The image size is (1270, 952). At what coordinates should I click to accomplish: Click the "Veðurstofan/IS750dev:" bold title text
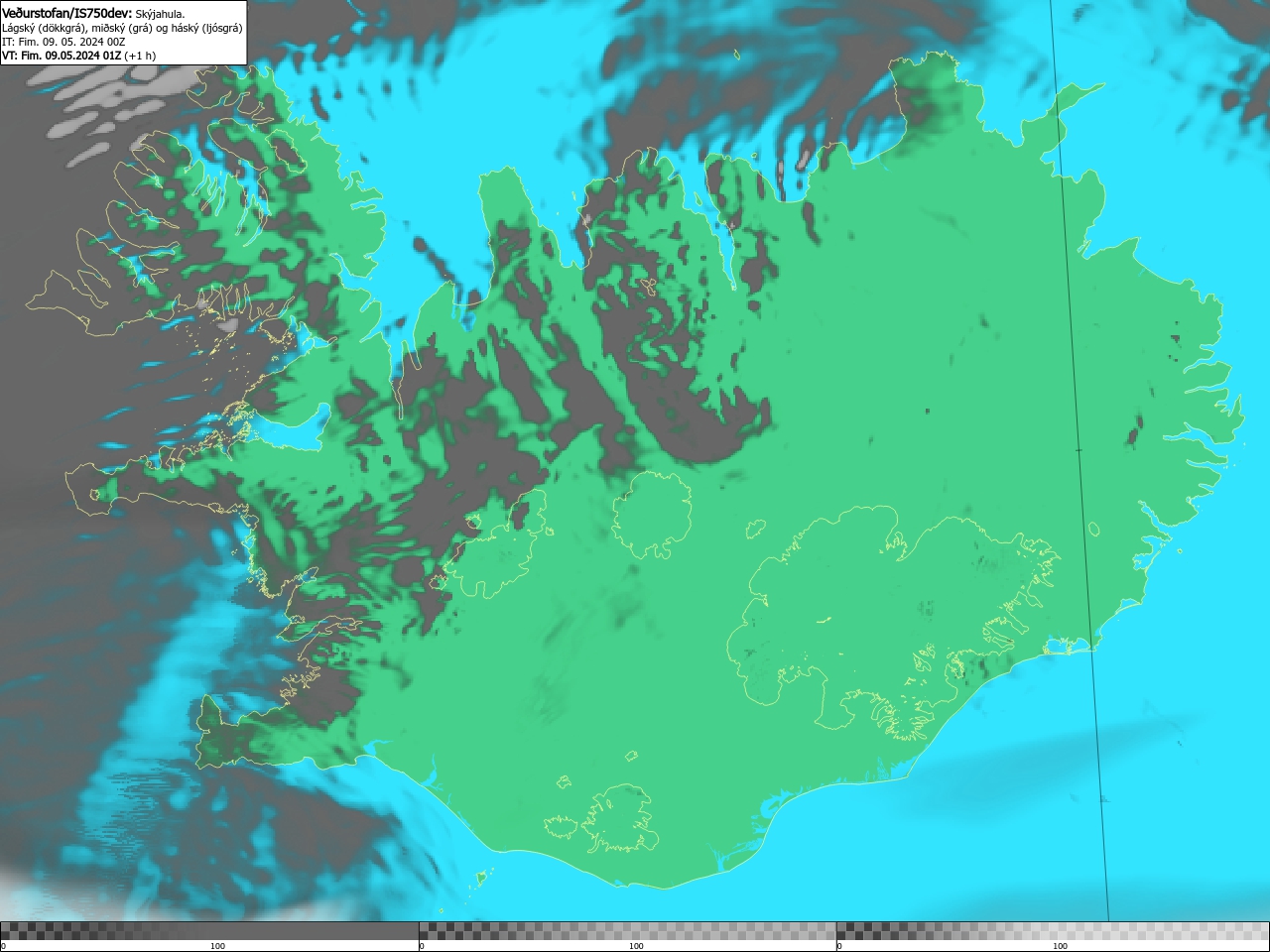coord(67,13)
